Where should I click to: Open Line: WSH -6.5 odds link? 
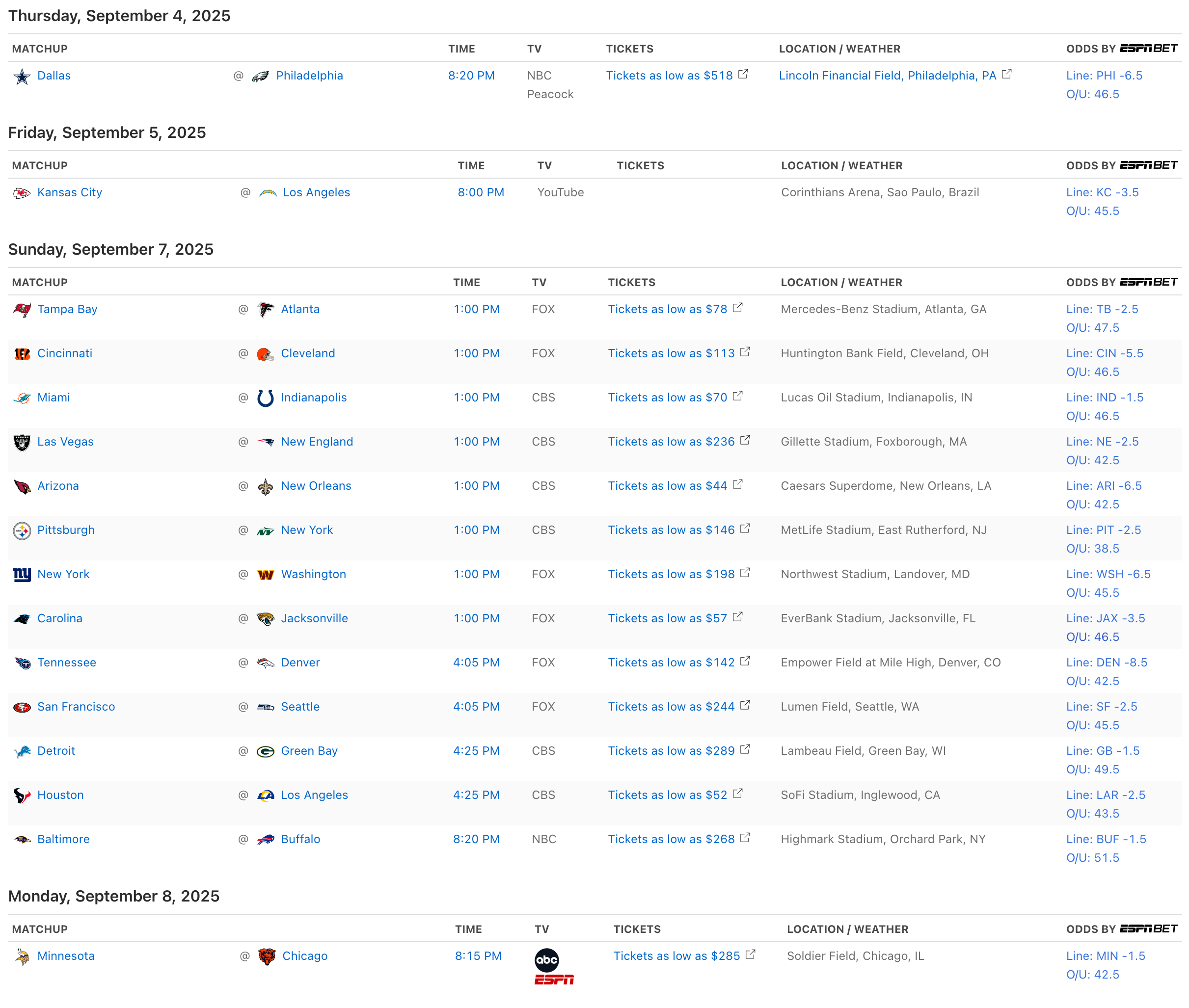tap(1108, 574)
